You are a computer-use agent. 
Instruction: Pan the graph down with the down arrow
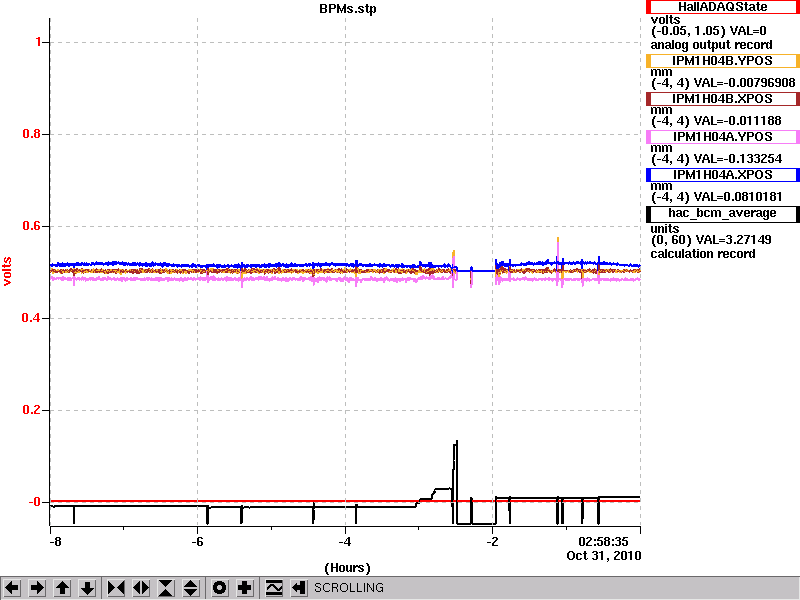point(87,588)
